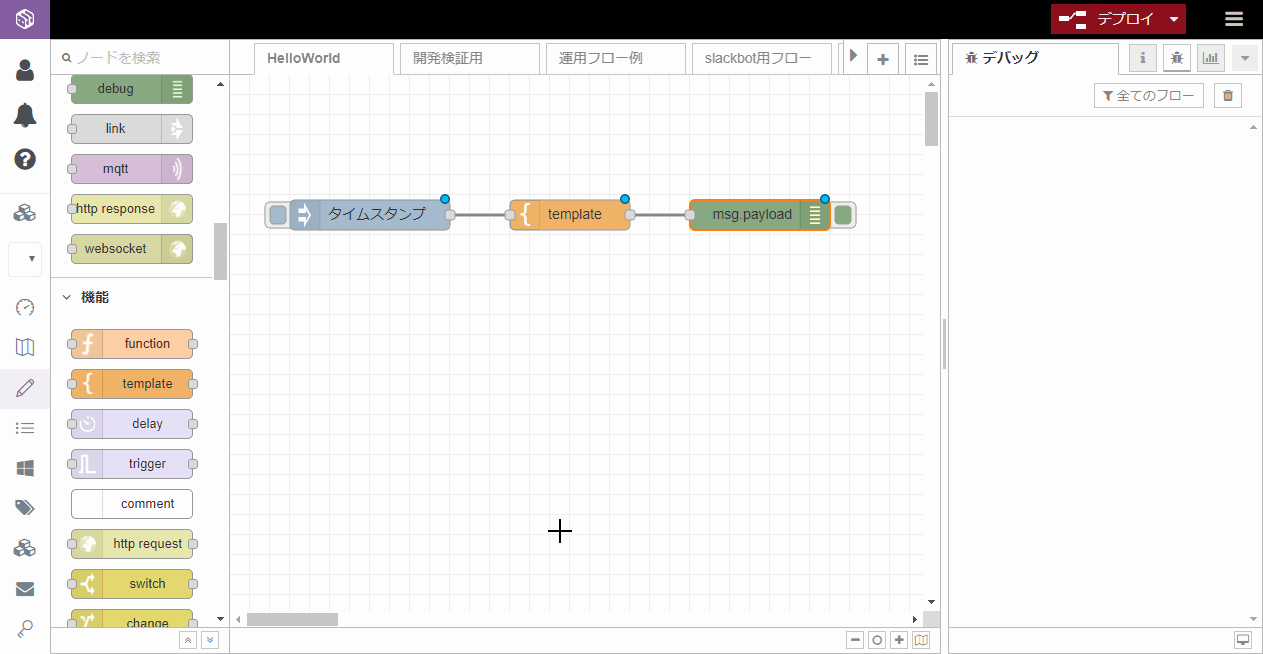The width and height of the screenshot is (1263, 654).
Task: Zoom out the flow canvas
Action: pos(855,640)
